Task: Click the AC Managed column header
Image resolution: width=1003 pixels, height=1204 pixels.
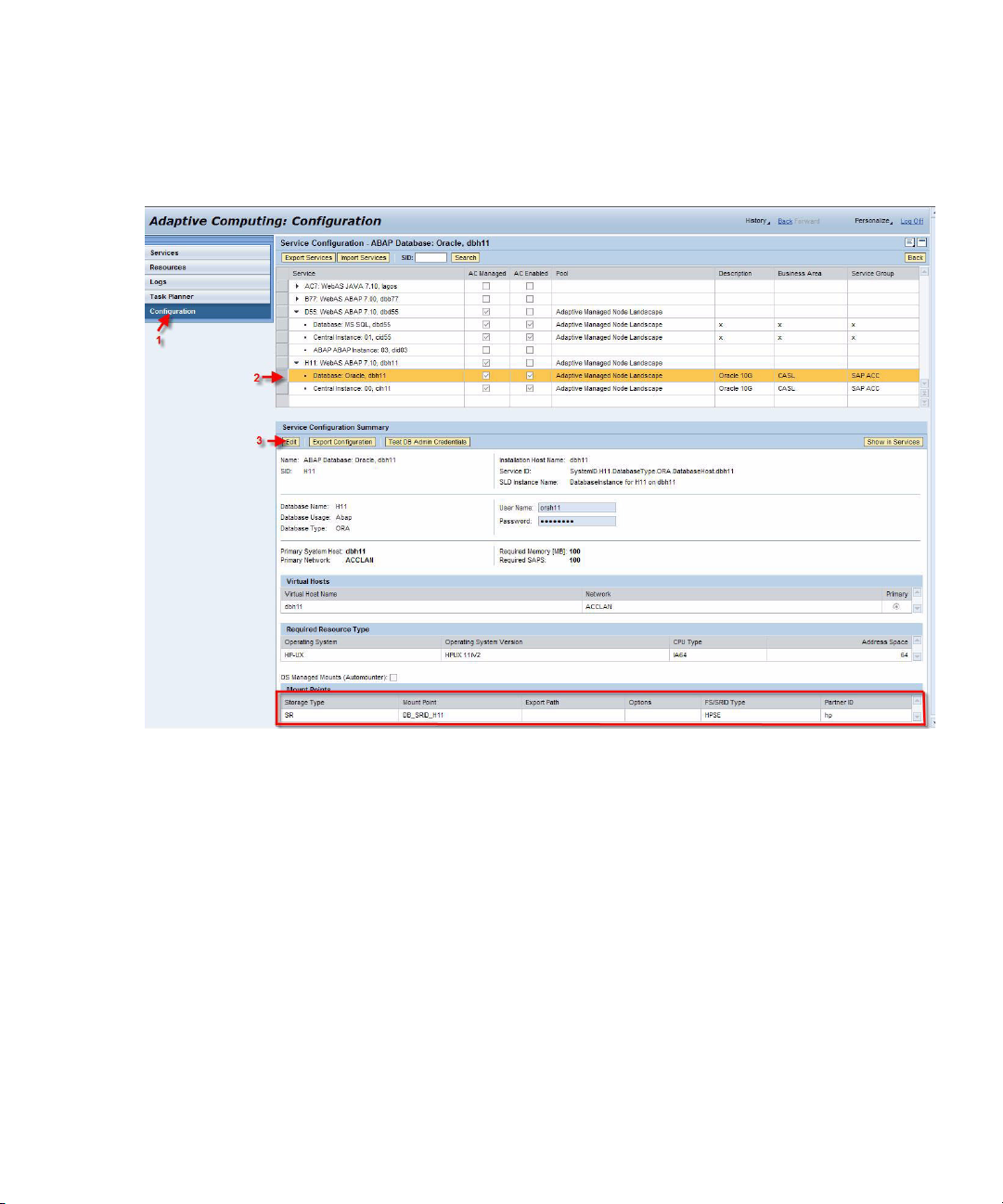Action: (x=487, y=274)
